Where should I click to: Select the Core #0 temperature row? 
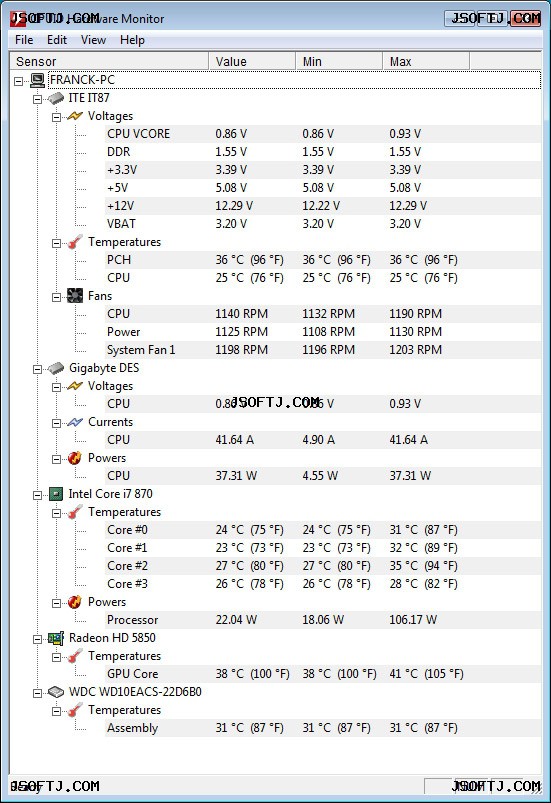[323, 530]
